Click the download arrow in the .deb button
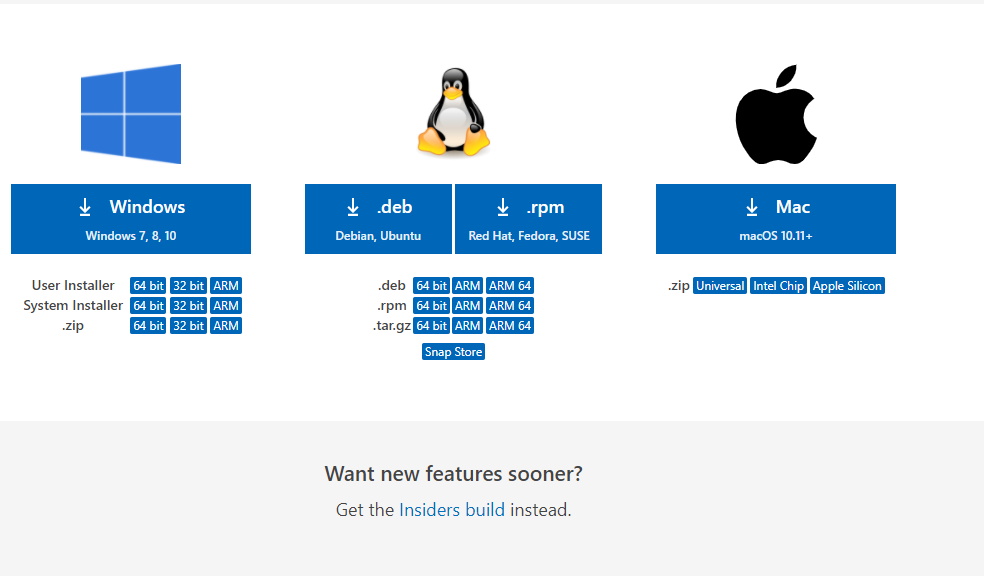Image resolution: width=984 pixels, height=576 pixels. [x=353, y=207]
